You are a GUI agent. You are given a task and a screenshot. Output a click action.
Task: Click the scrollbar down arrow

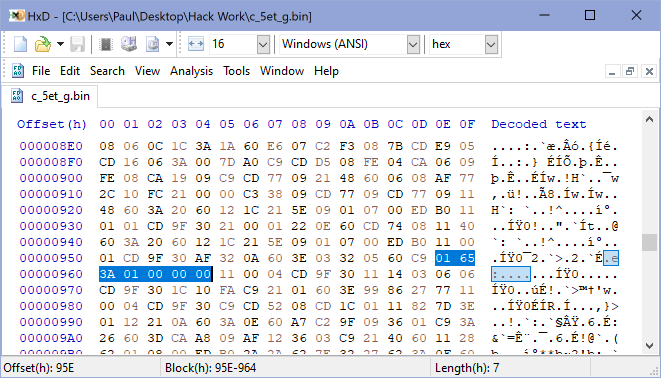(649, 346)
